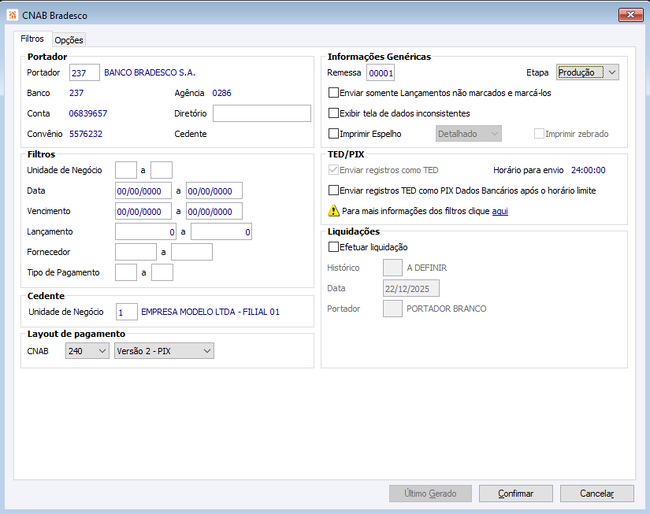Click the Convênio value 5576232
Screen dimensions: 650x514
(86, 134)
